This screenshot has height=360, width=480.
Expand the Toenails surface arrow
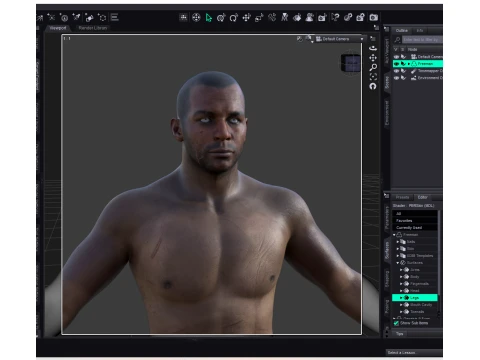point(401,312)
